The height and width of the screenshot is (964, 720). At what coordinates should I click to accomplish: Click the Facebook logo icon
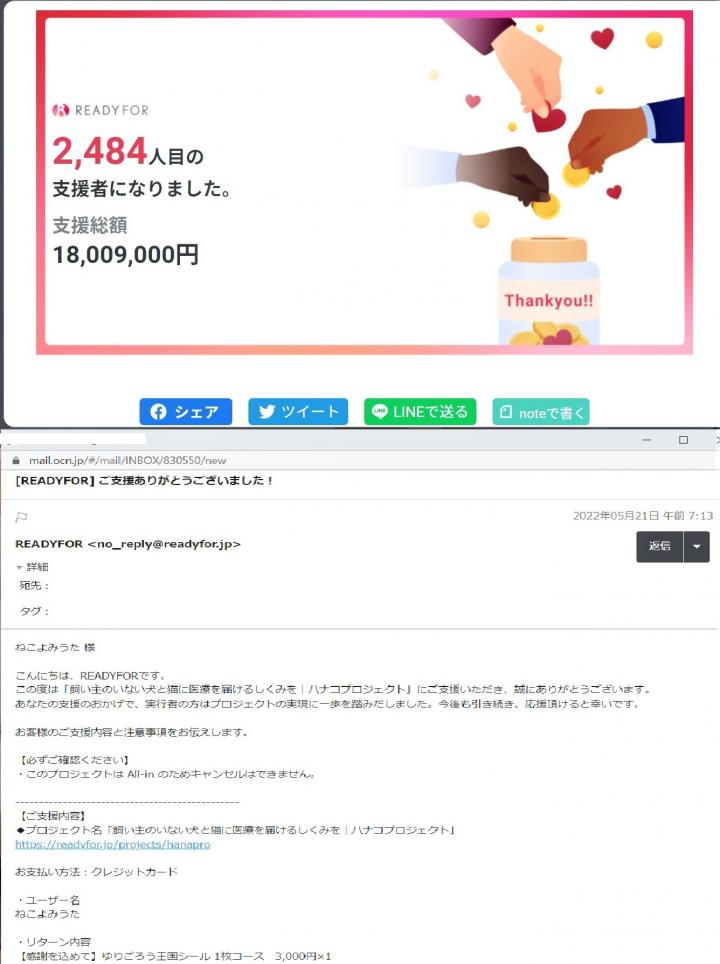tap(158, 412)
